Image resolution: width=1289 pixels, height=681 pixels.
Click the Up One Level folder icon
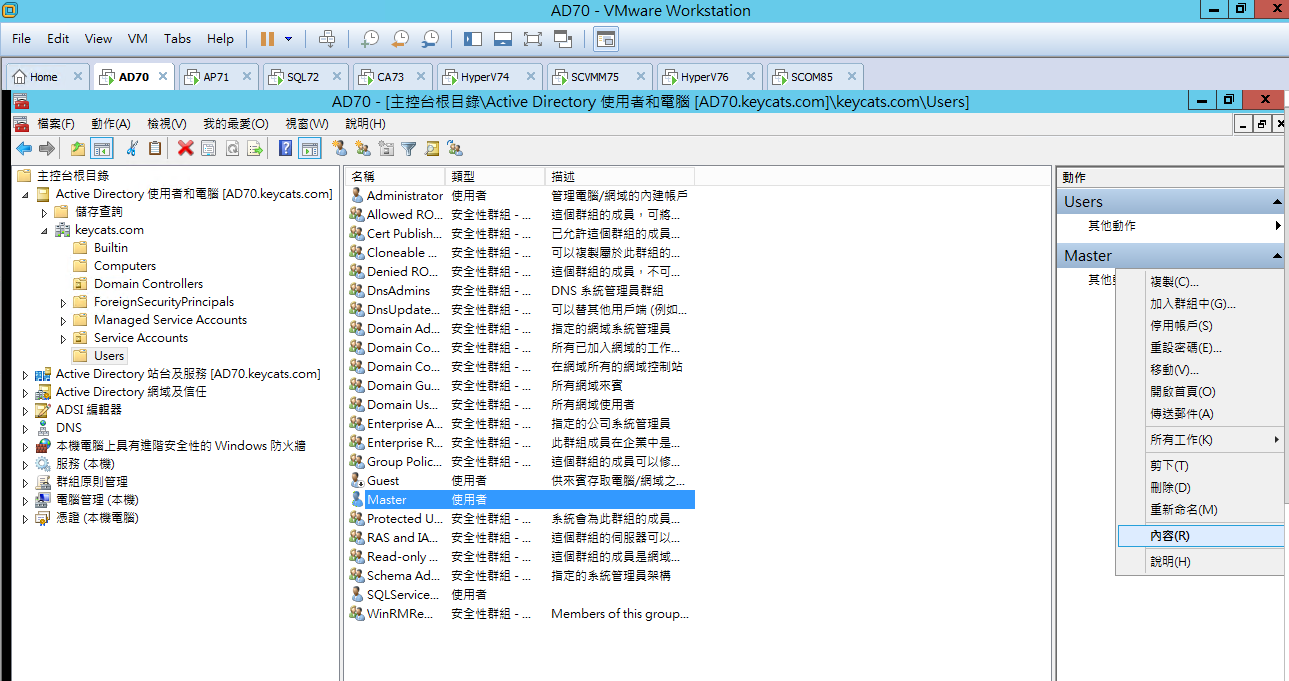tap(78, 148)
